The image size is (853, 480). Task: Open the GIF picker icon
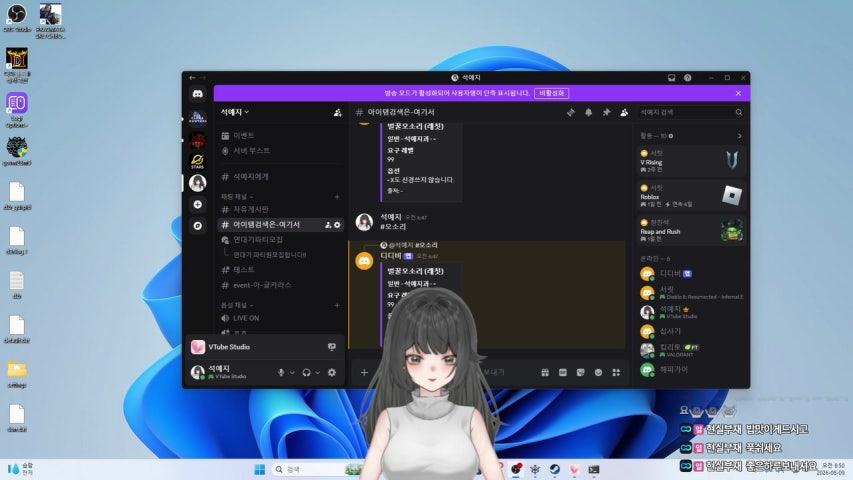[563, 373]
